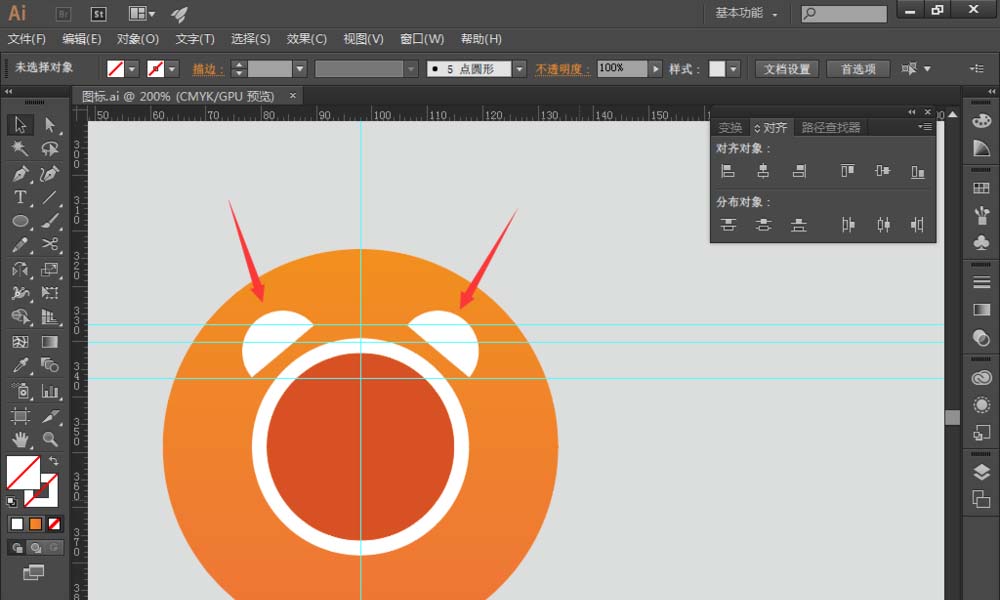
Task: Select the Zoom magnifier tool
Action: [50, 439]
